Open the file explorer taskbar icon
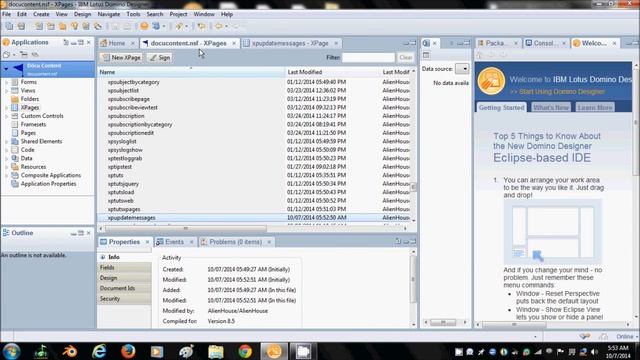The width and height of the screenshot is (640, 360). pos(216,351)
